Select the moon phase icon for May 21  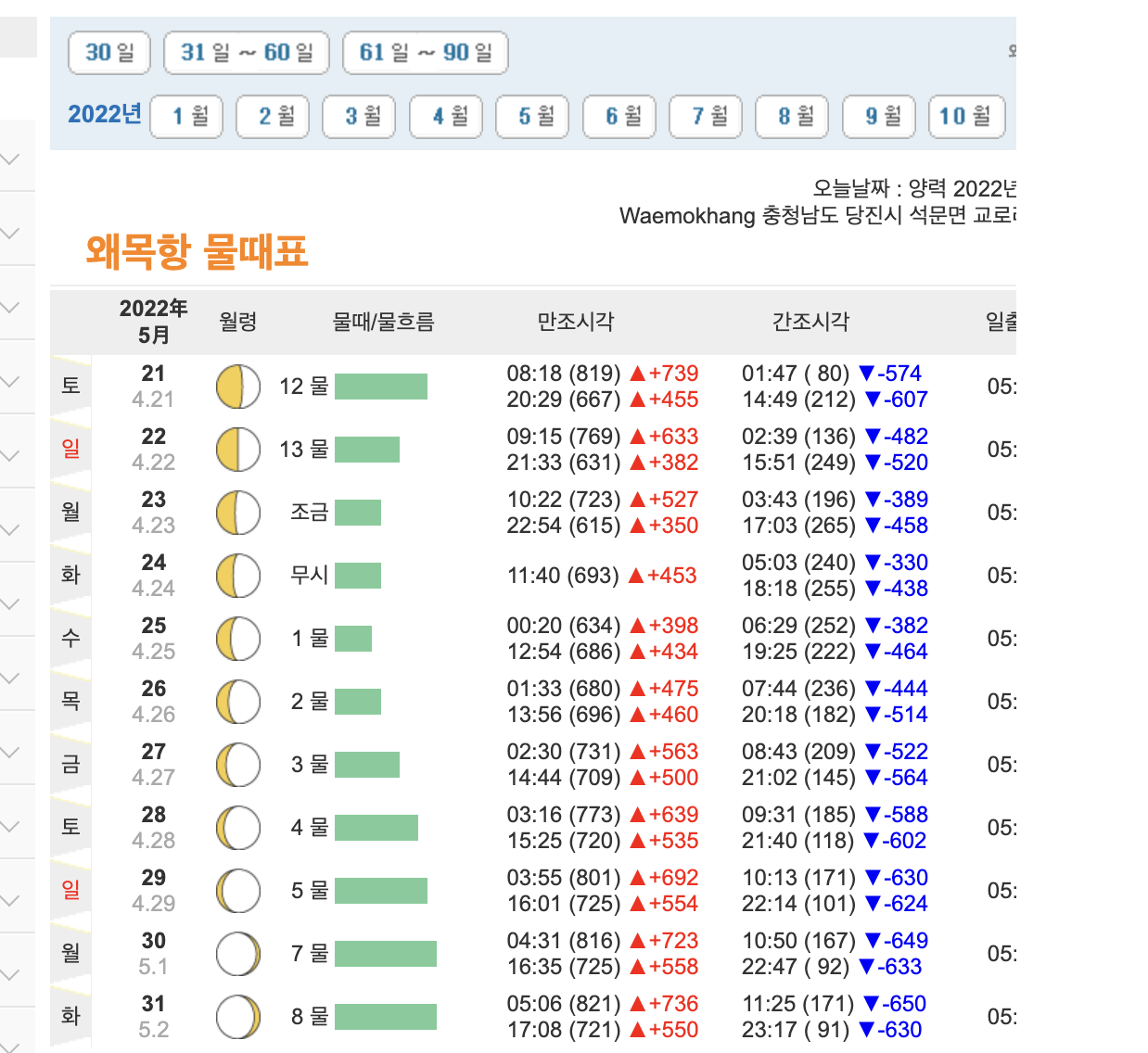(237, 387)
